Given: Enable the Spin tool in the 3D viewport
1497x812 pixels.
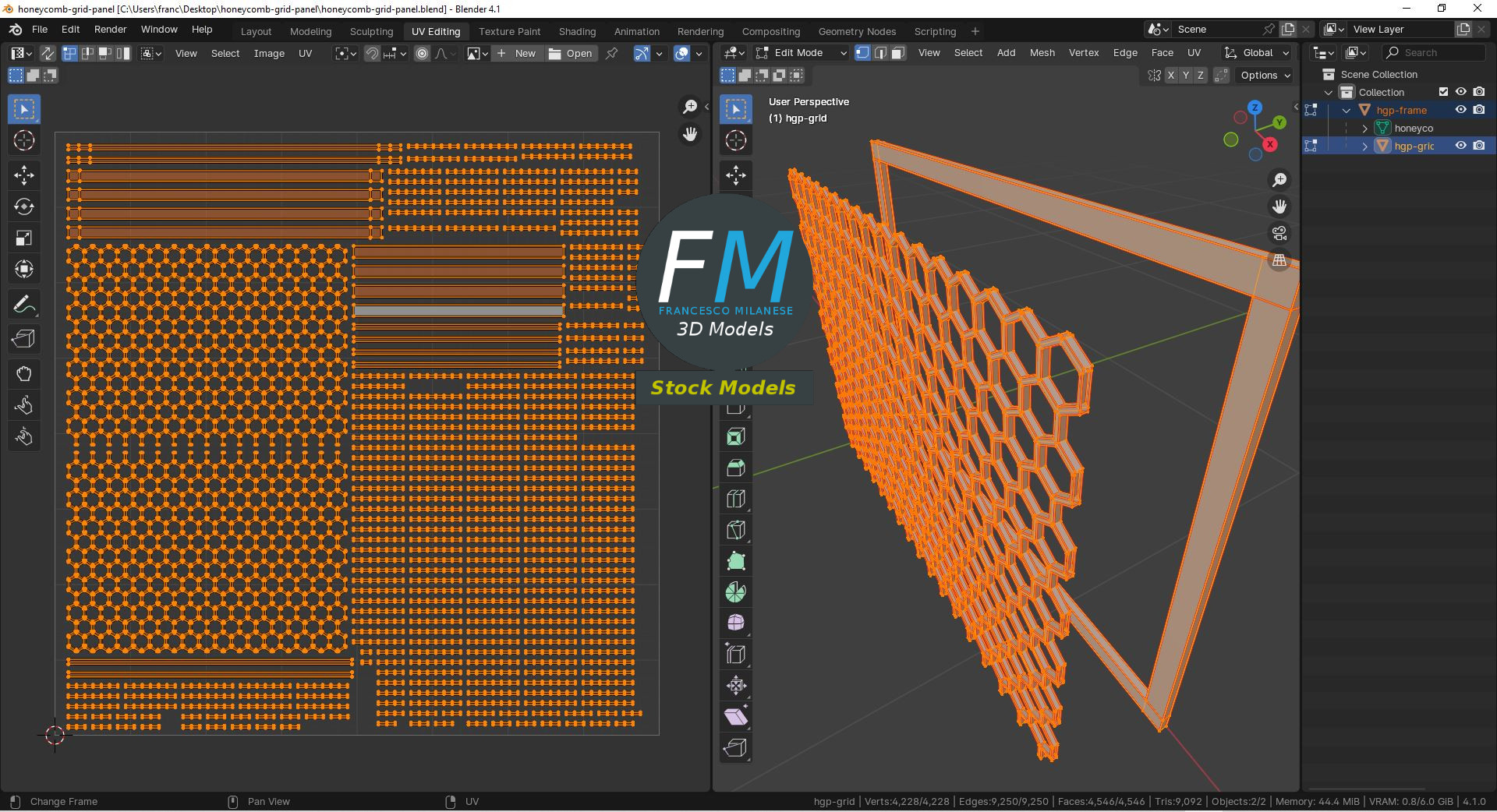Looking at the screenshot, I should [735, 592].
